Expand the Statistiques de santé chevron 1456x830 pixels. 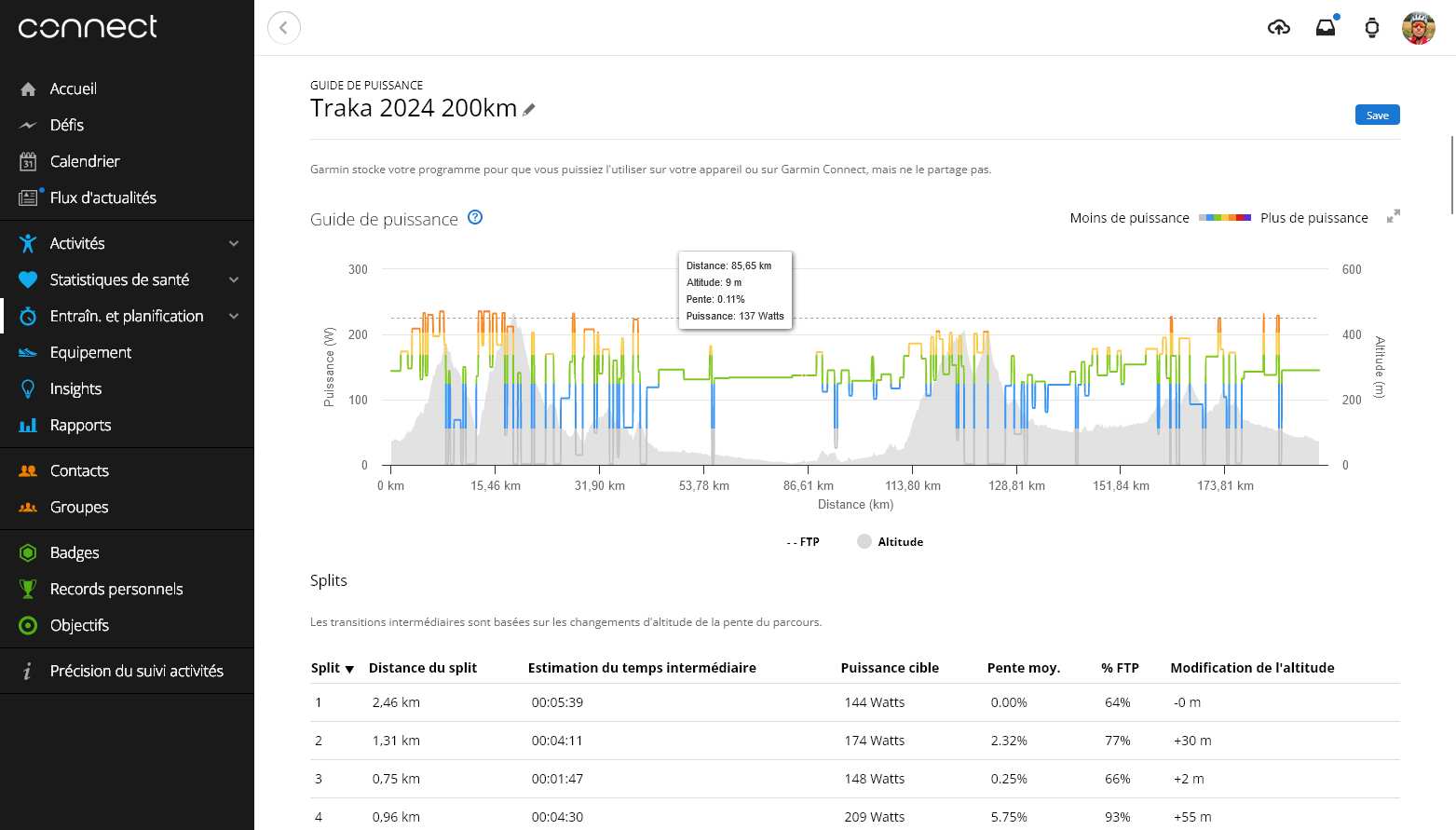(x=234, y=279)
